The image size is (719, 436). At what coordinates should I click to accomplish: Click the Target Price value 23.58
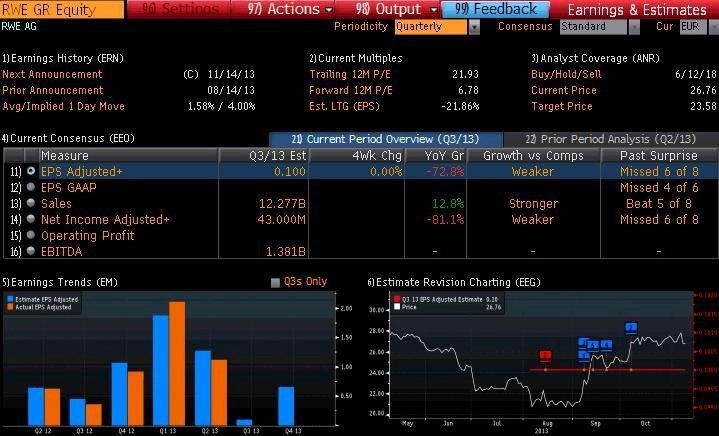(703, 106)
